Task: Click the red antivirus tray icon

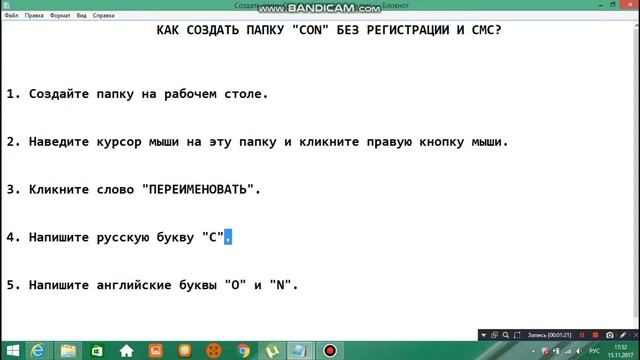Action: pyautogui.click(x=545, y=351)
